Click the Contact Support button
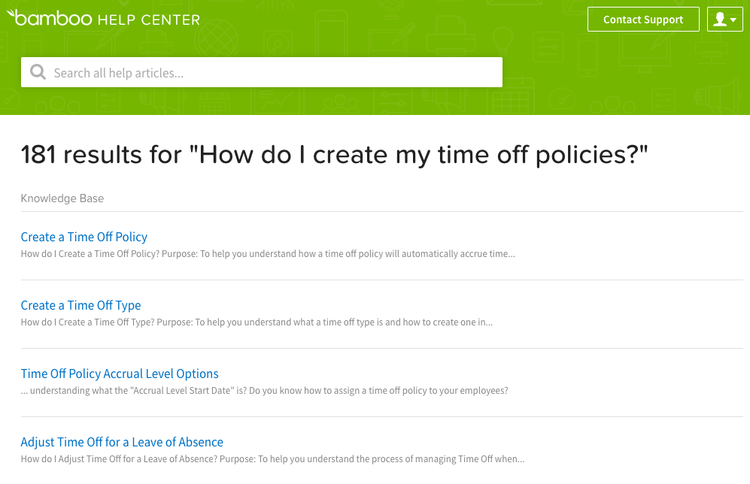The height and width of the screenshot is (484, 750). (643, 20)
